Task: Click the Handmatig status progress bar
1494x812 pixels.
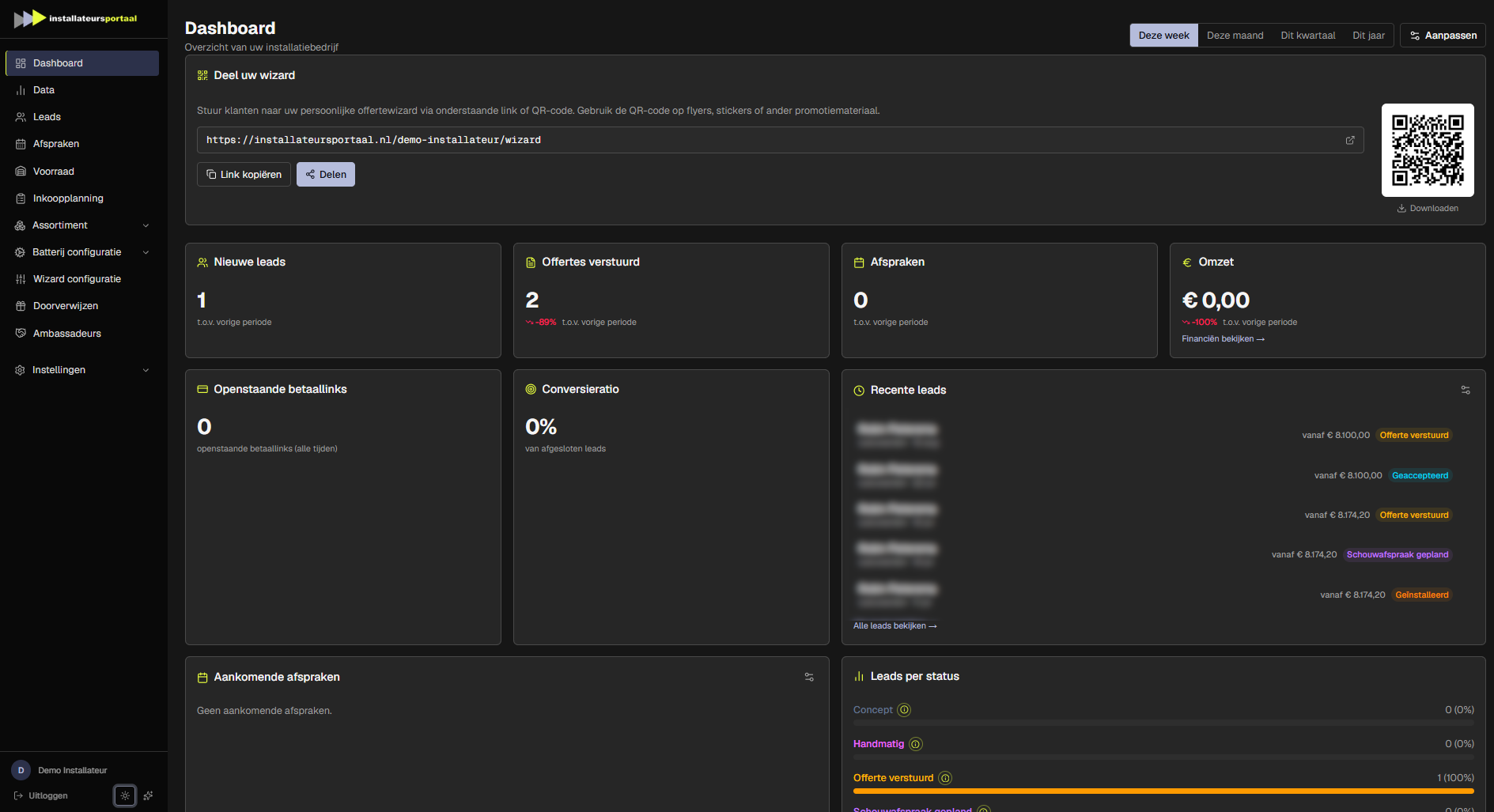Action: pos(1163,757)
